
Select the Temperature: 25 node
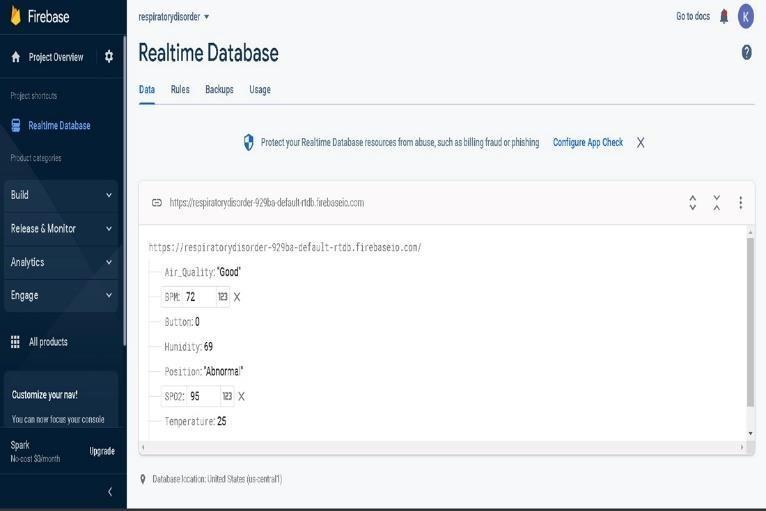(x=195, y=421)
